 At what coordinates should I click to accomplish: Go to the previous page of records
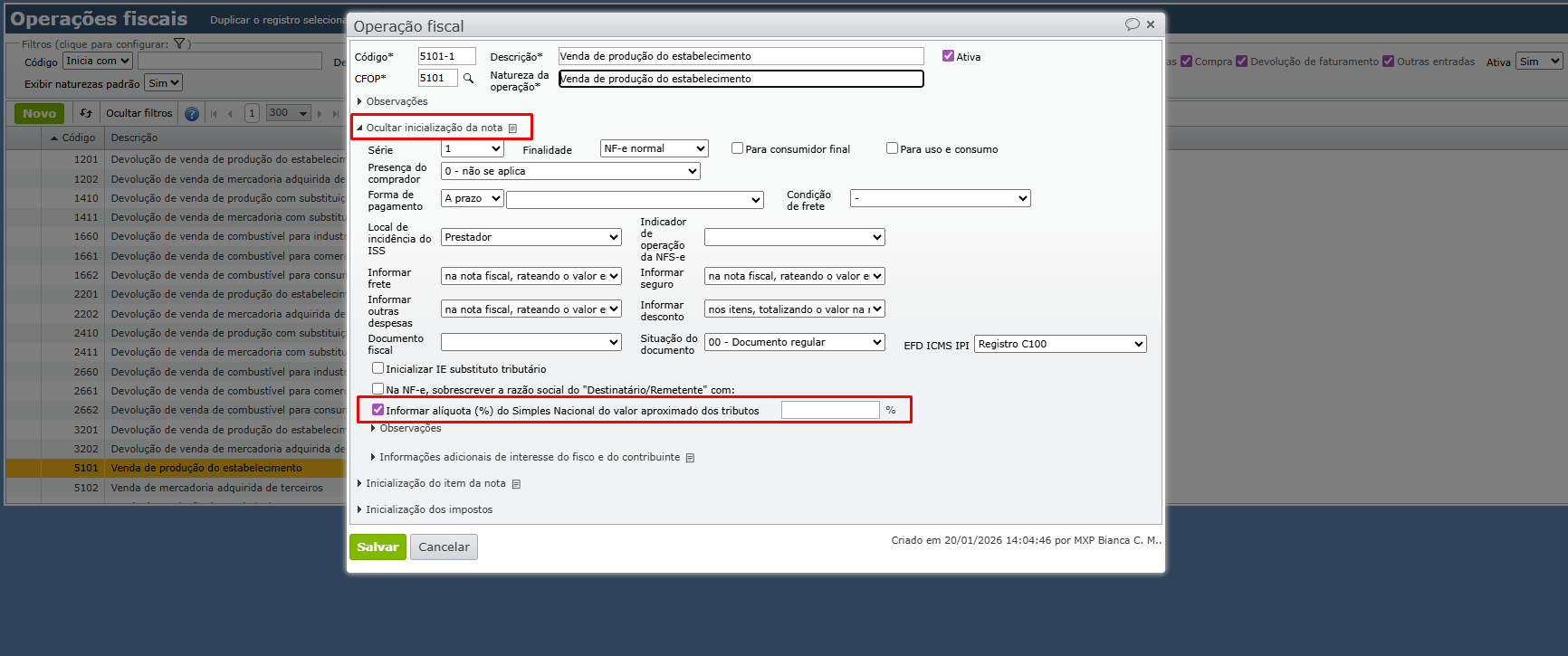pyautogui.click(x=230, y=114)
